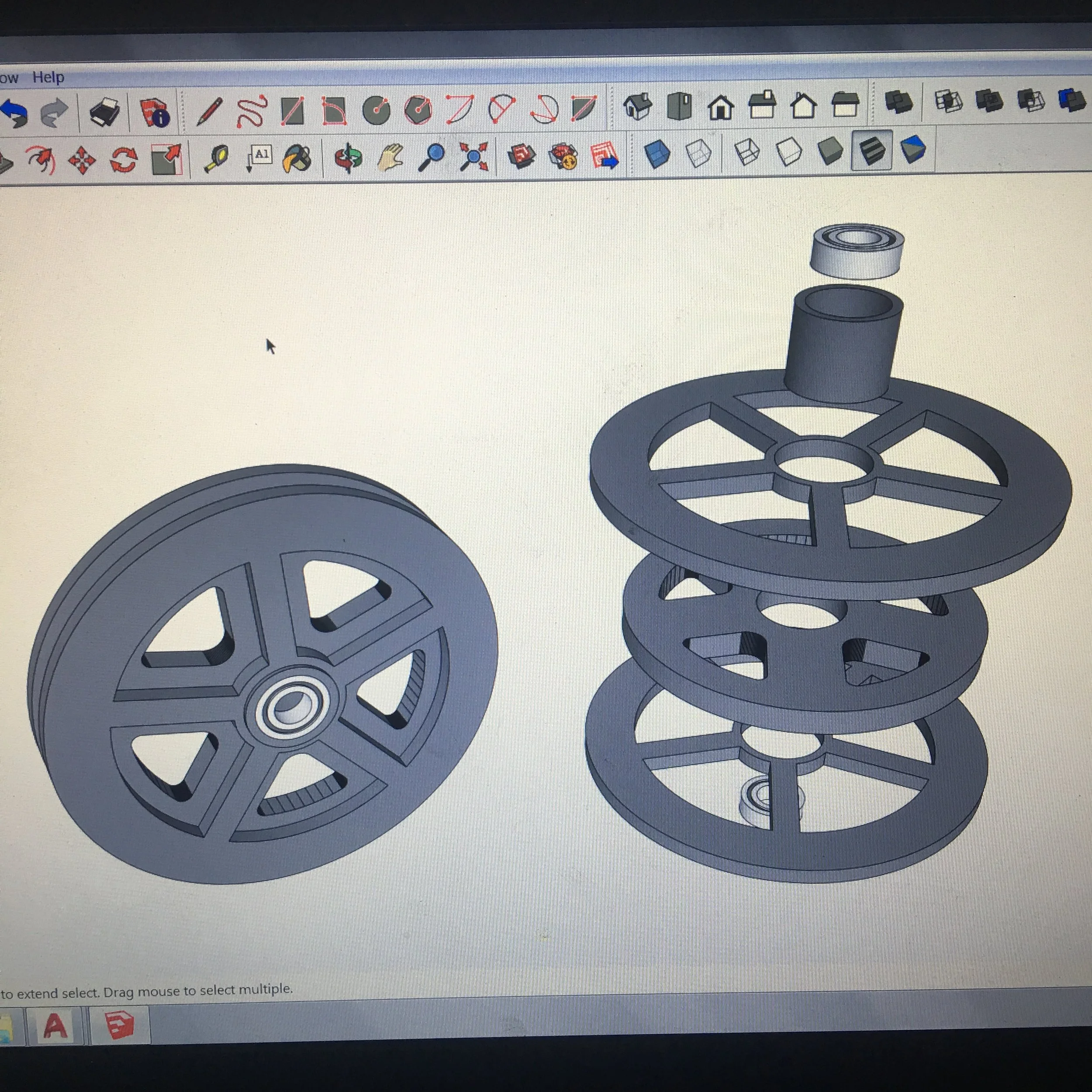This screenshot has height=1092, width=1092.
Task: Select the Text label tool
Action: coord(259,158)
